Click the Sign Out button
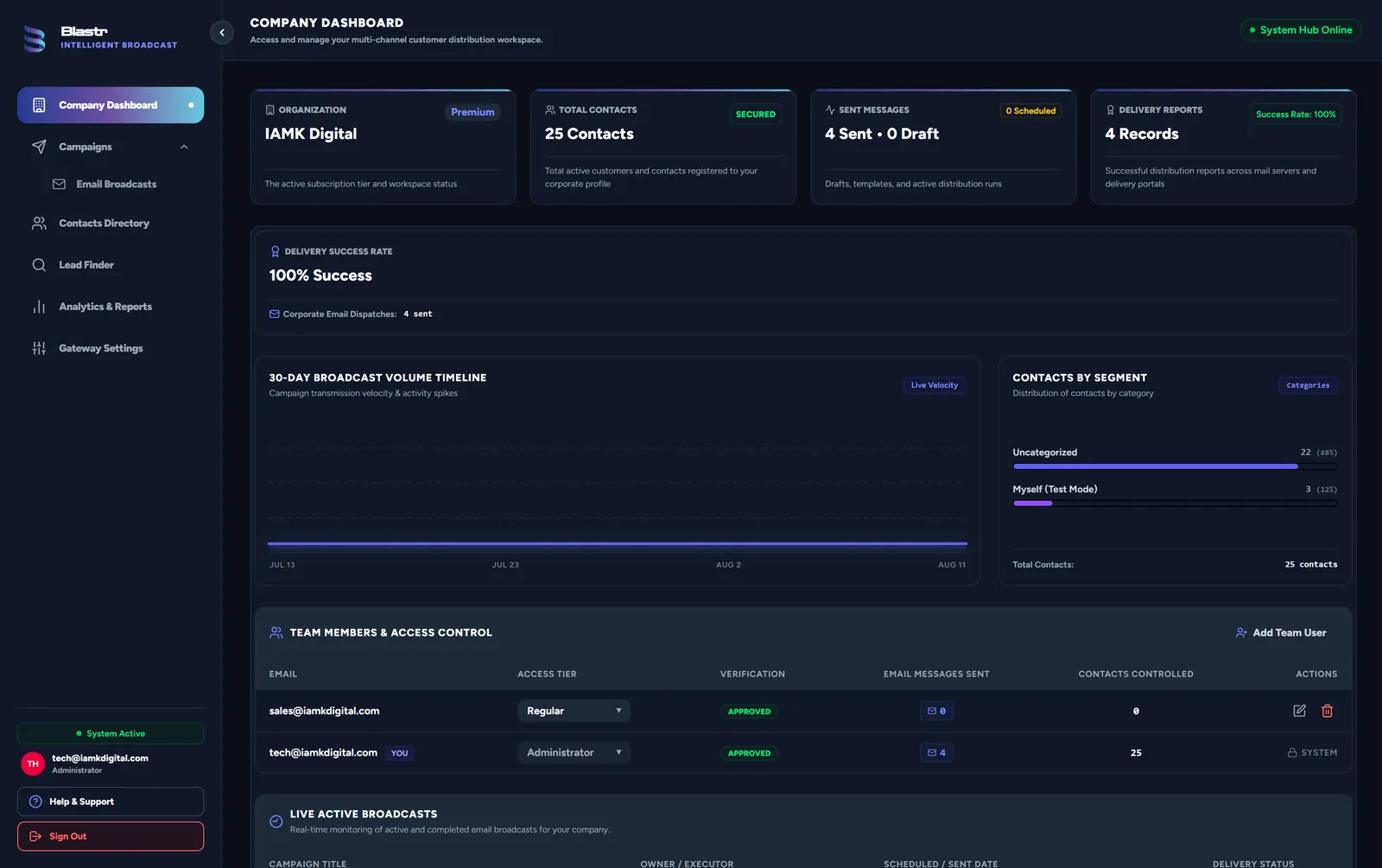1382x868 pixels. pos(111,836)
